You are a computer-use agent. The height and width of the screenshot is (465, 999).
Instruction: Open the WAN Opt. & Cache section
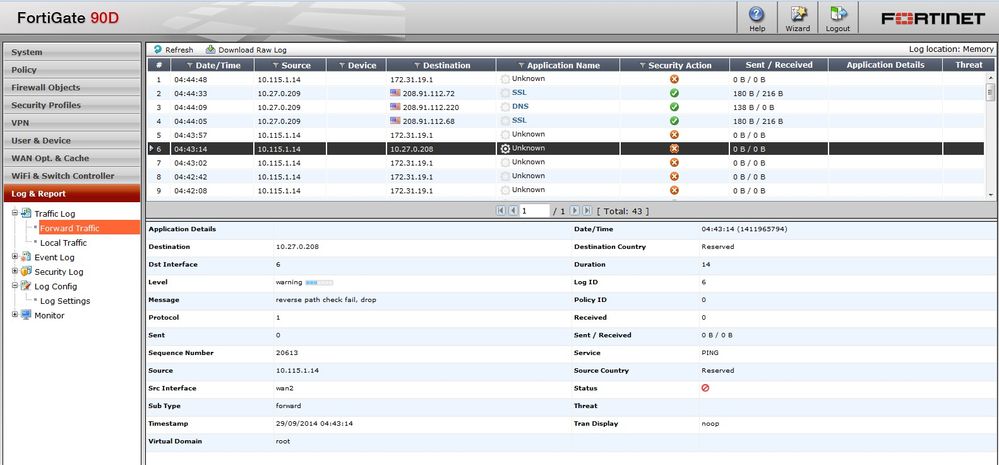pos(71,158)
